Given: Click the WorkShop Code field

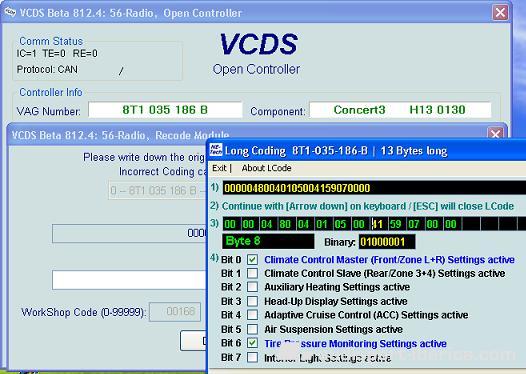Looking at the screenshot, I should (x=175, y=312).
